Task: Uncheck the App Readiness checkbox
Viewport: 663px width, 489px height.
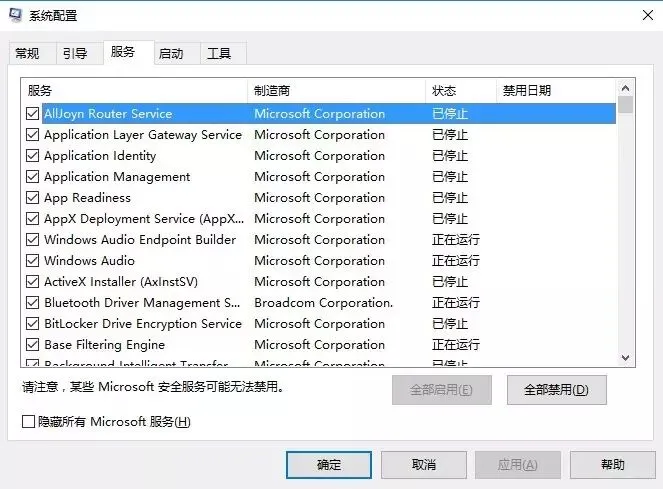Action: coord(33,198)
